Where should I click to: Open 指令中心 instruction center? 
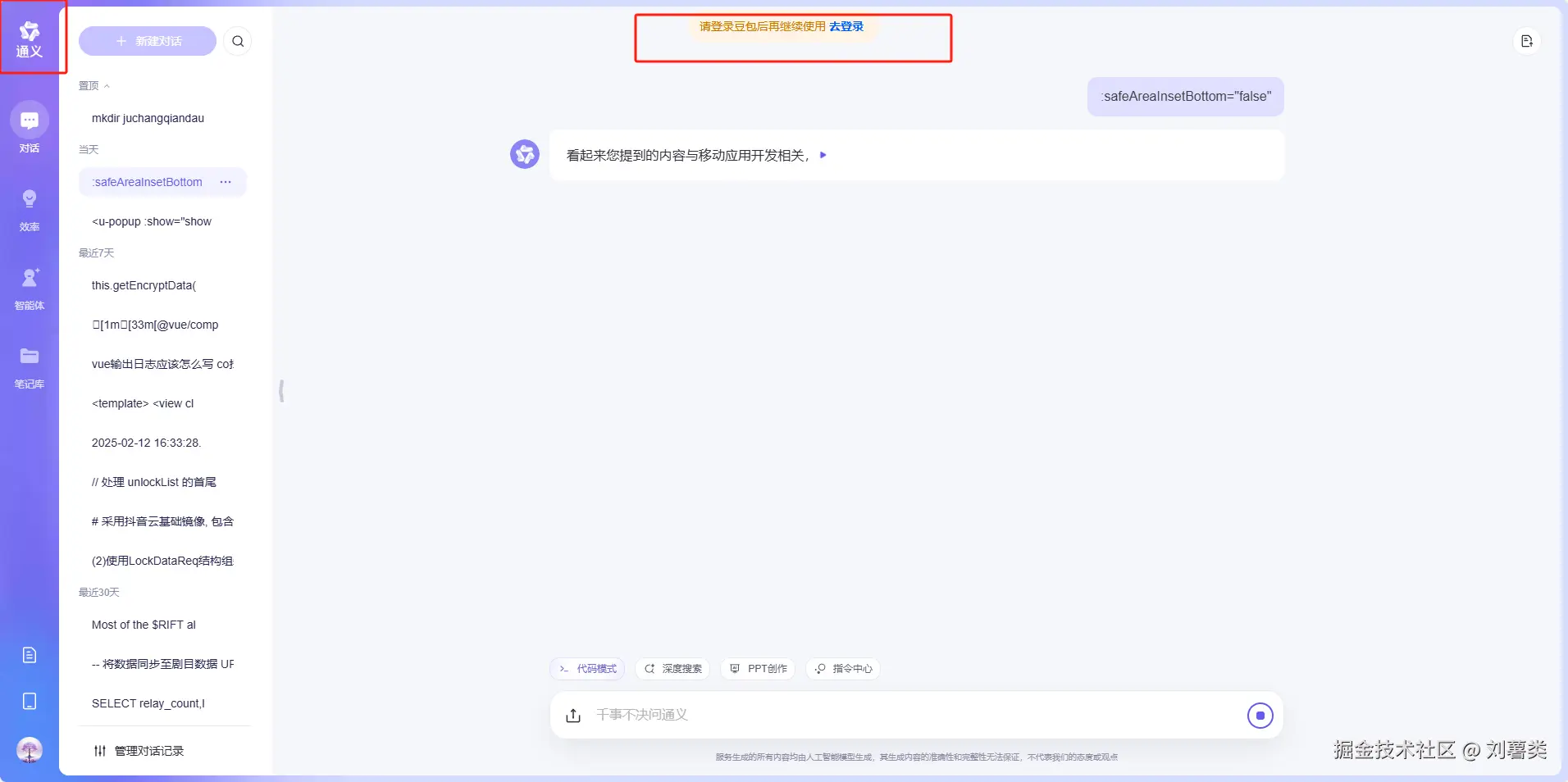842,668
